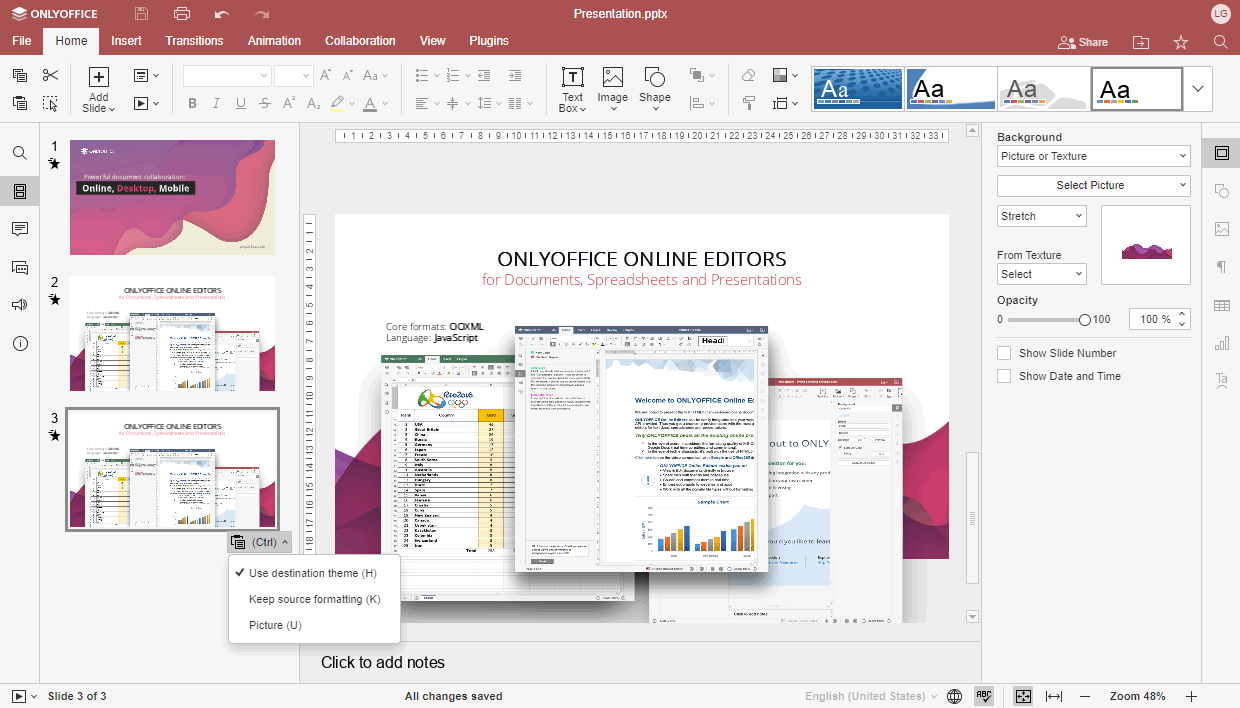Open Chart settings in the right sidebar
1240x708 pixels.
point(1221,343)
